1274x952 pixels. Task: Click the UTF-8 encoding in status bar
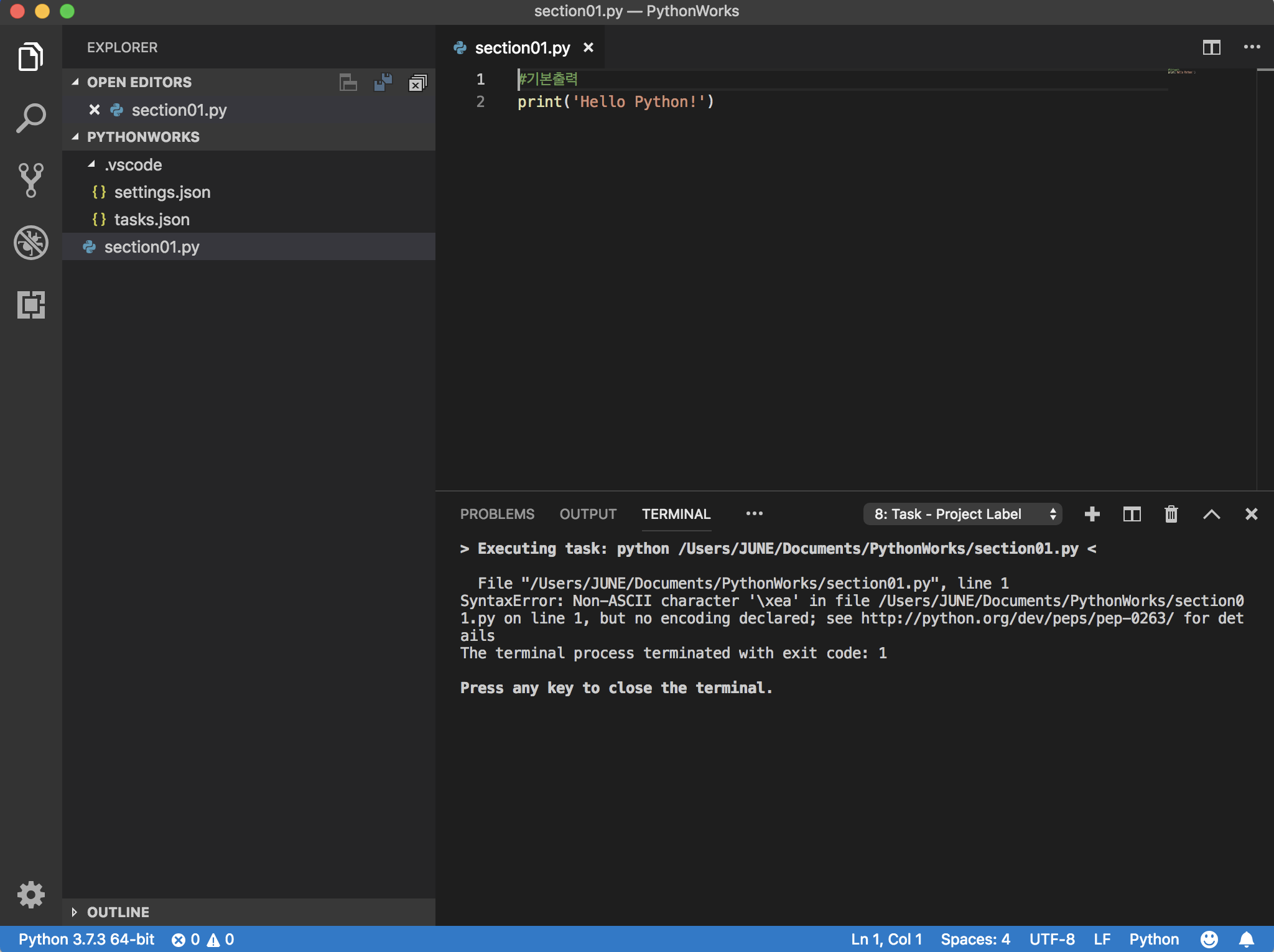pyautogui.click(x=1051, y=939)
